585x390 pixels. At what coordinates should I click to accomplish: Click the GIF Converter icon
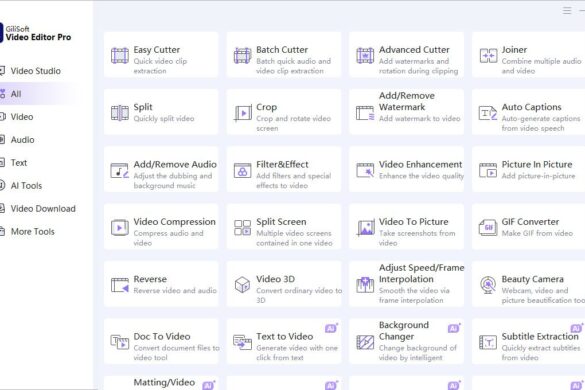click(x=488, y=228)
